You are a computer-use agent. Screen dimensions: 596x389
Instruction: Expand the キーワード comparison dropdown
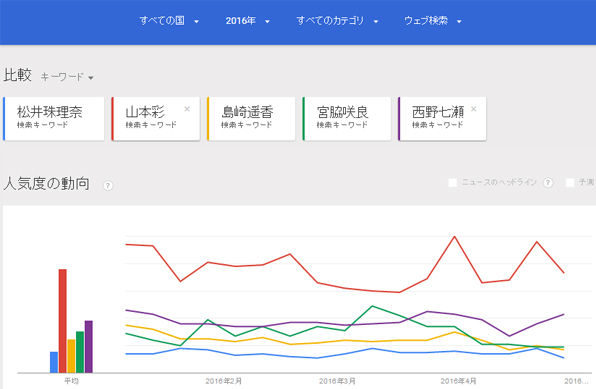click(67, 77)
